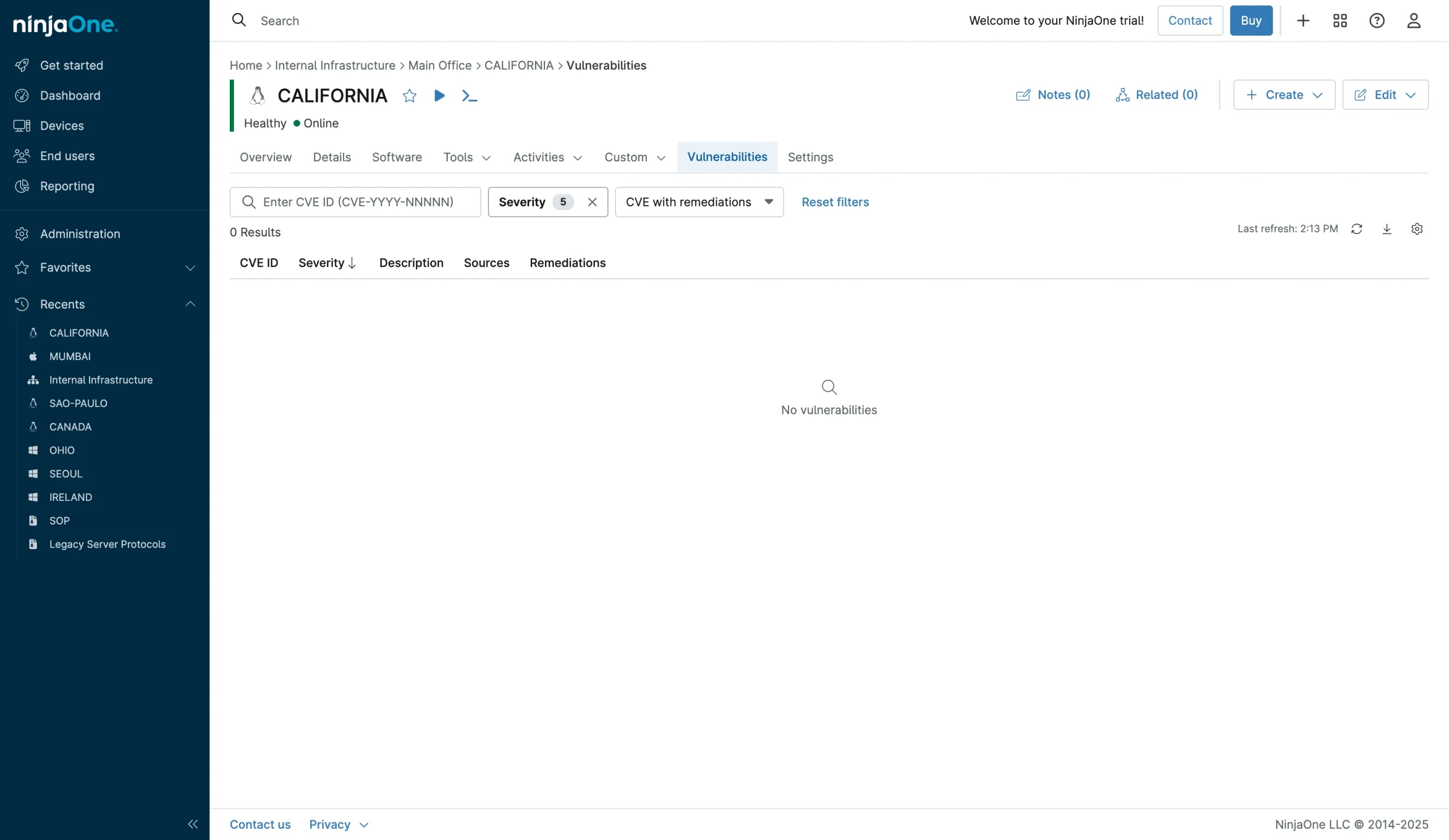Switch to the Software tab

tap(397, 157)
